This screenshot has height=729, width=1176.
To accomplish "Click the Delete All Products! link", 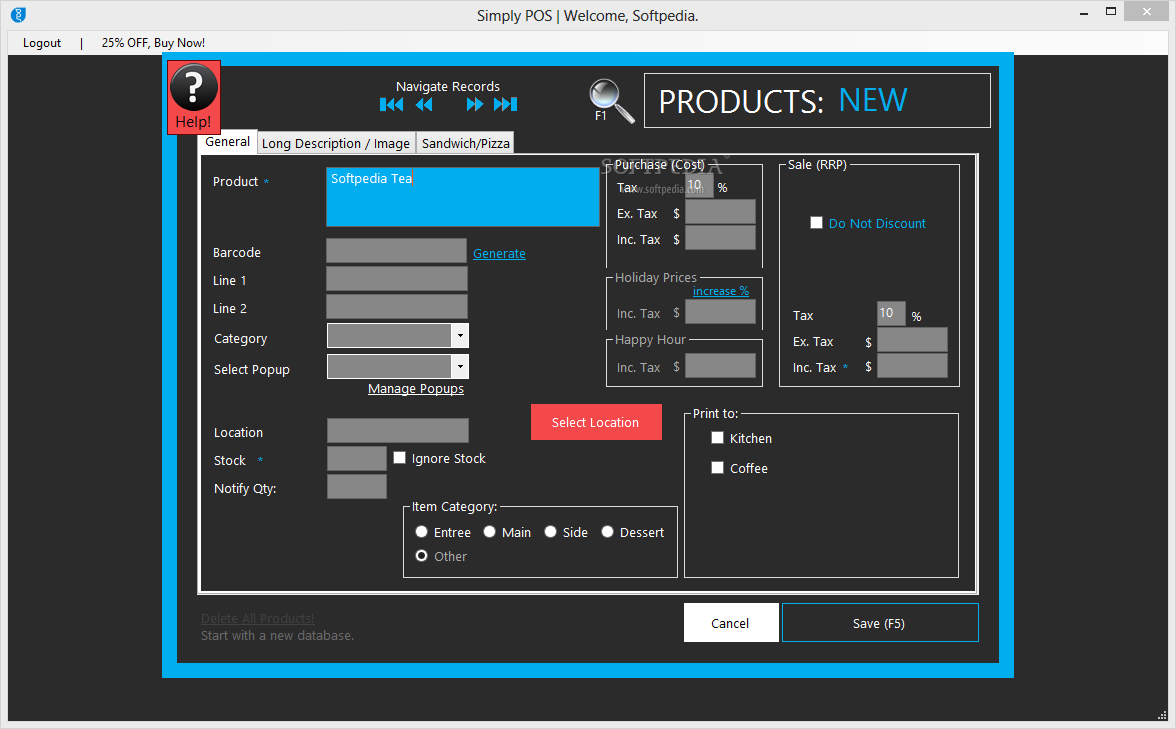I will pos(257,619).
